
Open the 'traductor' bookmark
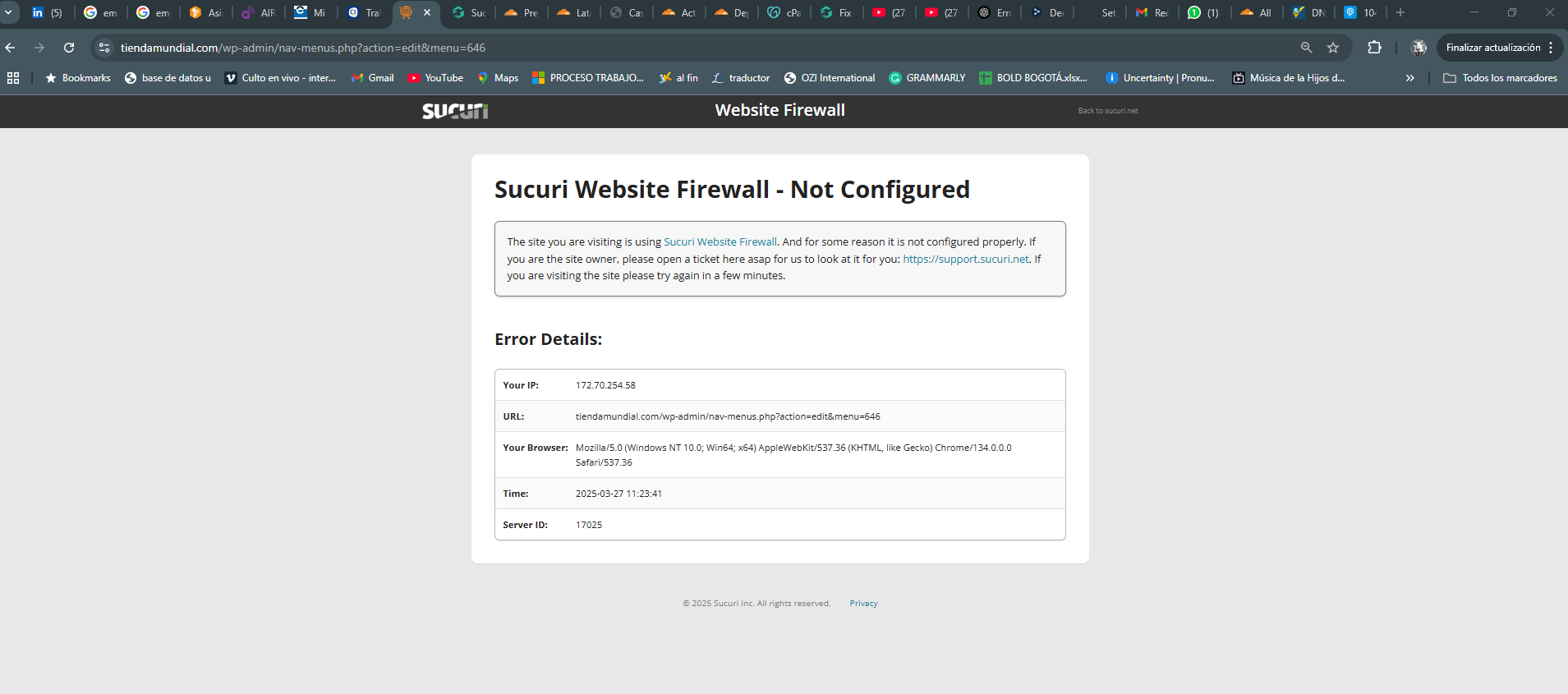coord(741,78)
